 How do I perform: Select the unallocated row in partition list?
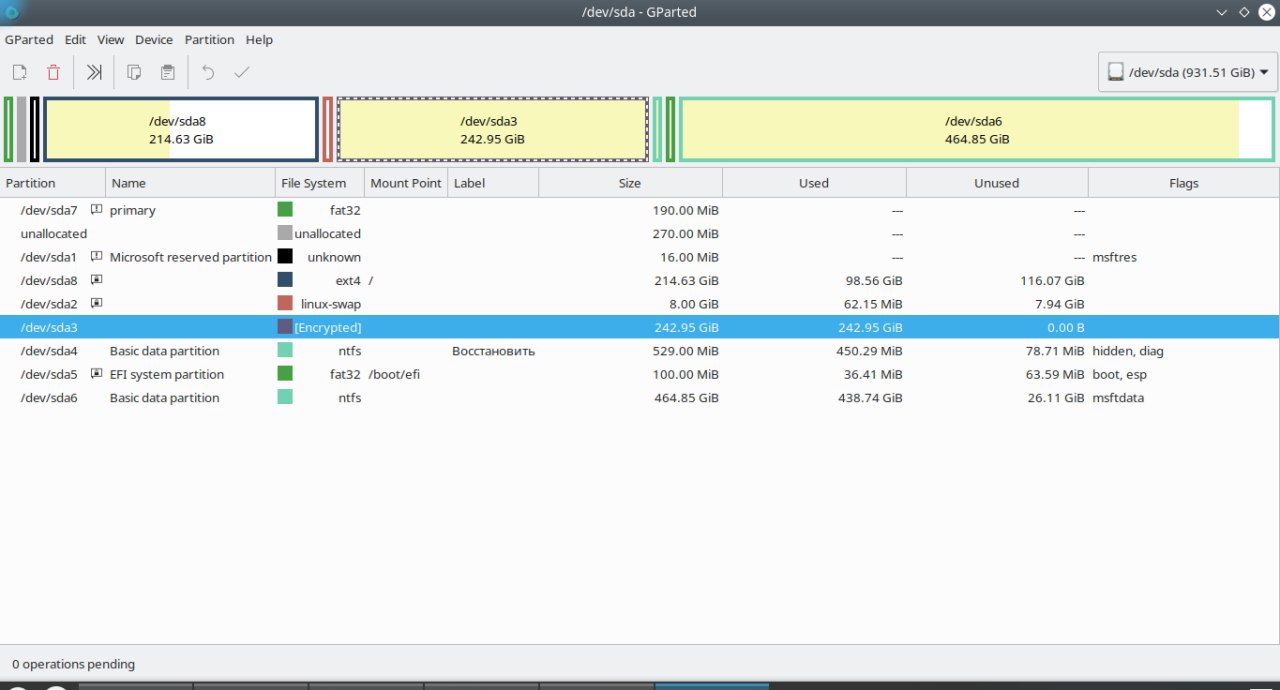(x=640, y=233)
